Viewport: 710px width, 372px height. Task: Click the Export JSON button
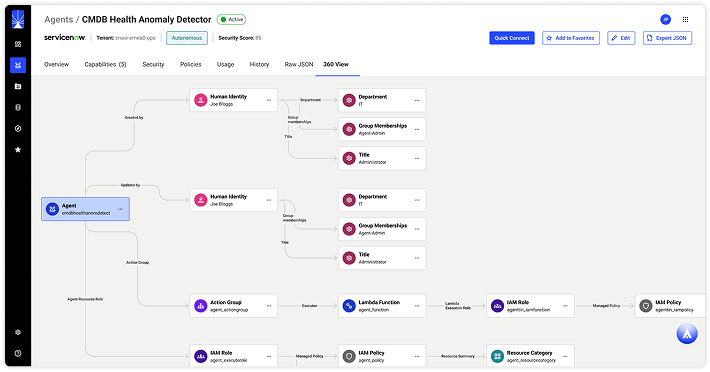pos(667,38)
